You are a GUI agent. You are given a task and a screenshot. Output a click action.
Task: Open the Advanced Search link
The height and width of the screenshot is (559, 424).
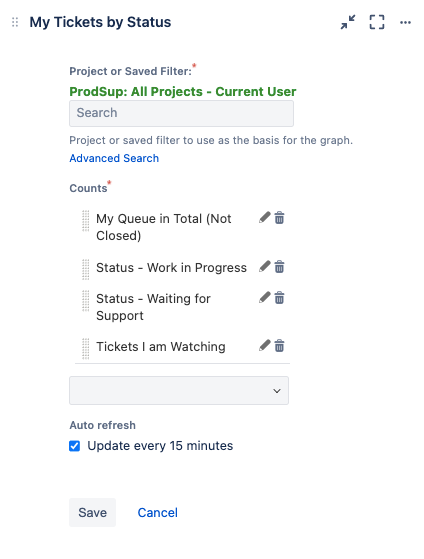pos(114,158)
